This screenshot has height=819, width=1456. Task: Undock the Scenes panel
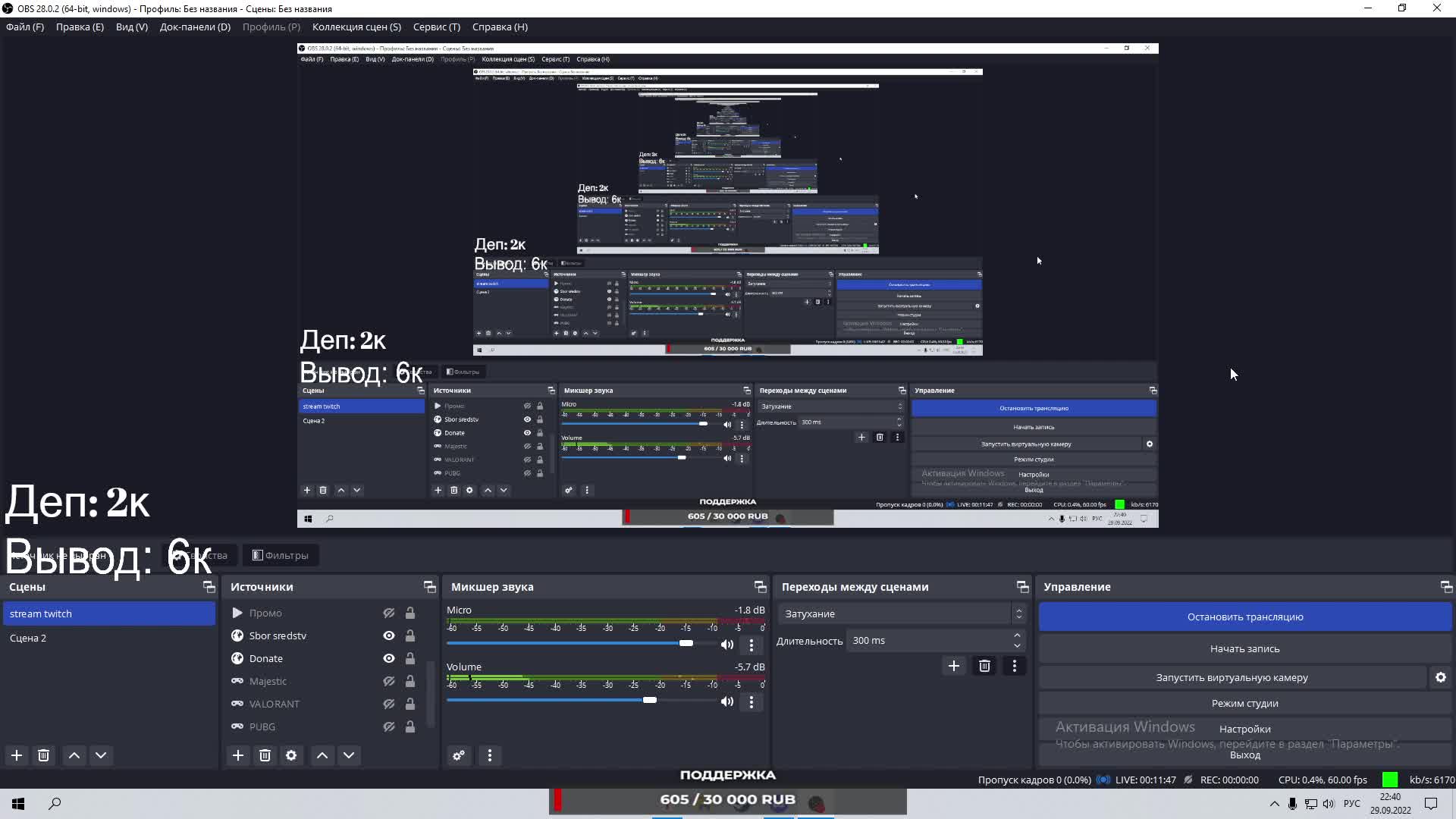click(209, 587)
